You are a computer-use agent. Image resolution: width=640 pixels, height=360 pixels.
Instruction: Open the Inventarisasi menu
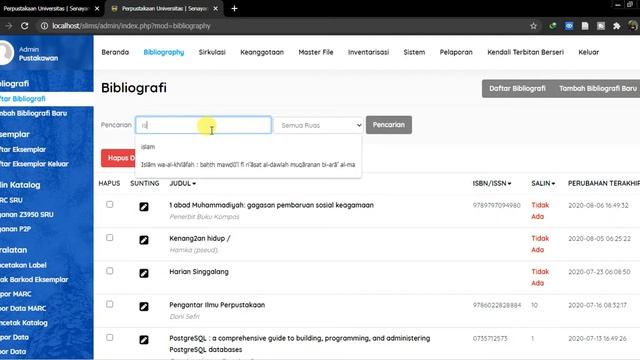click(368, 52)
